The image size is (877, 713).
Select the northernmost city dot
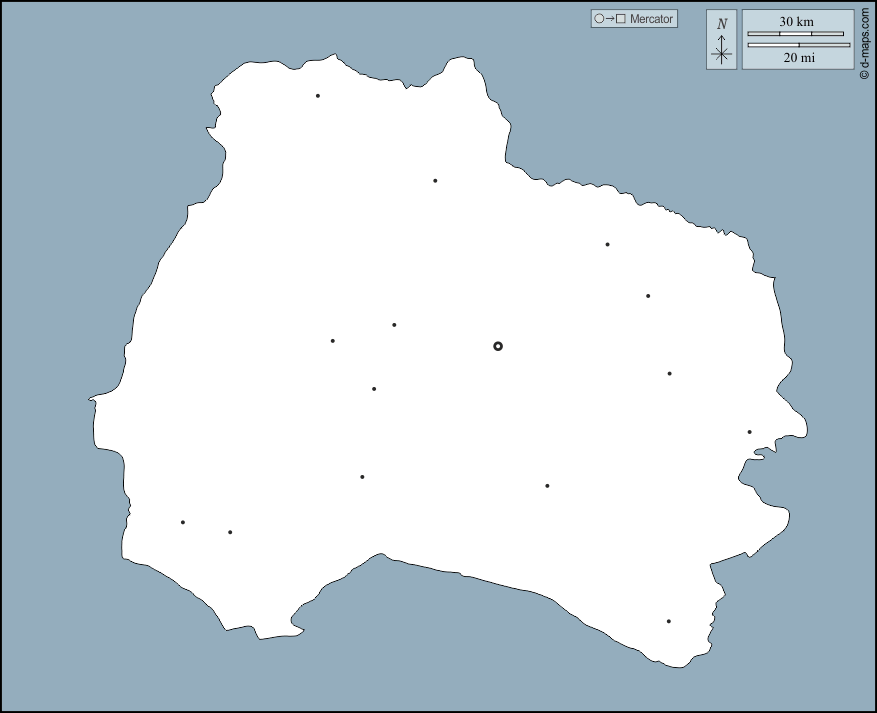click(318, 96)
